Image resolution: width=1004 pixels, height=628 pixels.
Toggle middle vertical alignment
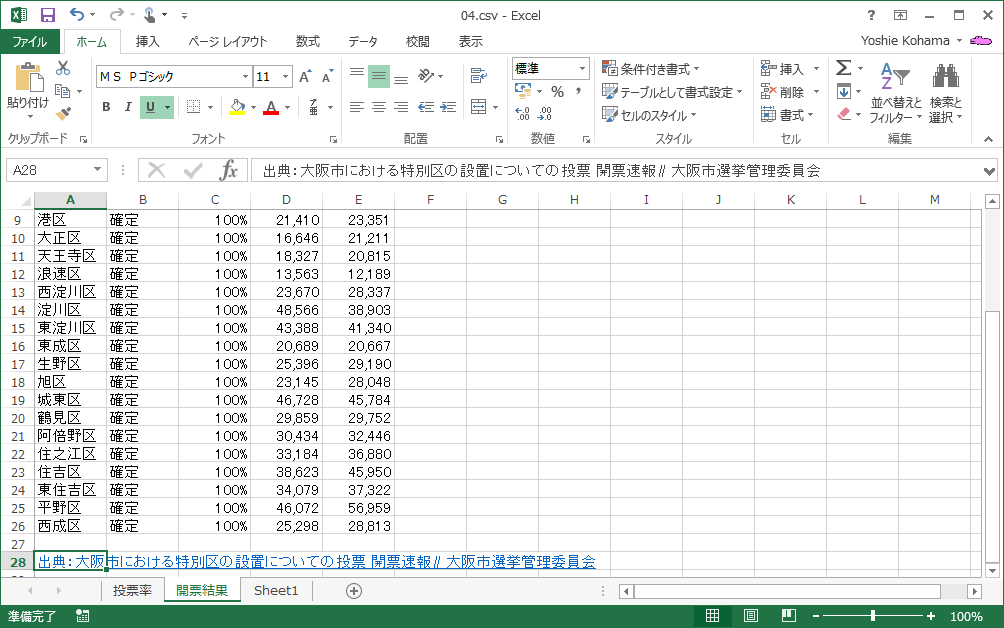(x=379, y=77)
